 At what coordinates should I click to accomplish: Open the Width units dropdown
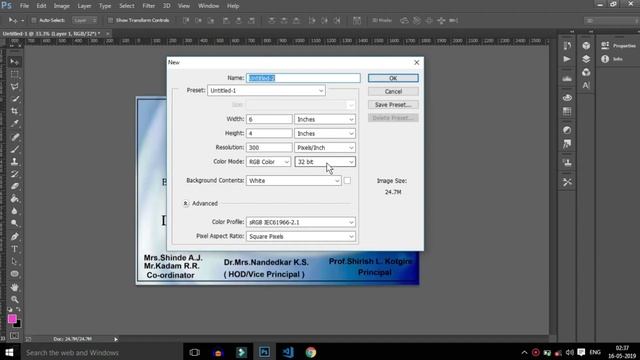click(x=325, y=119)
